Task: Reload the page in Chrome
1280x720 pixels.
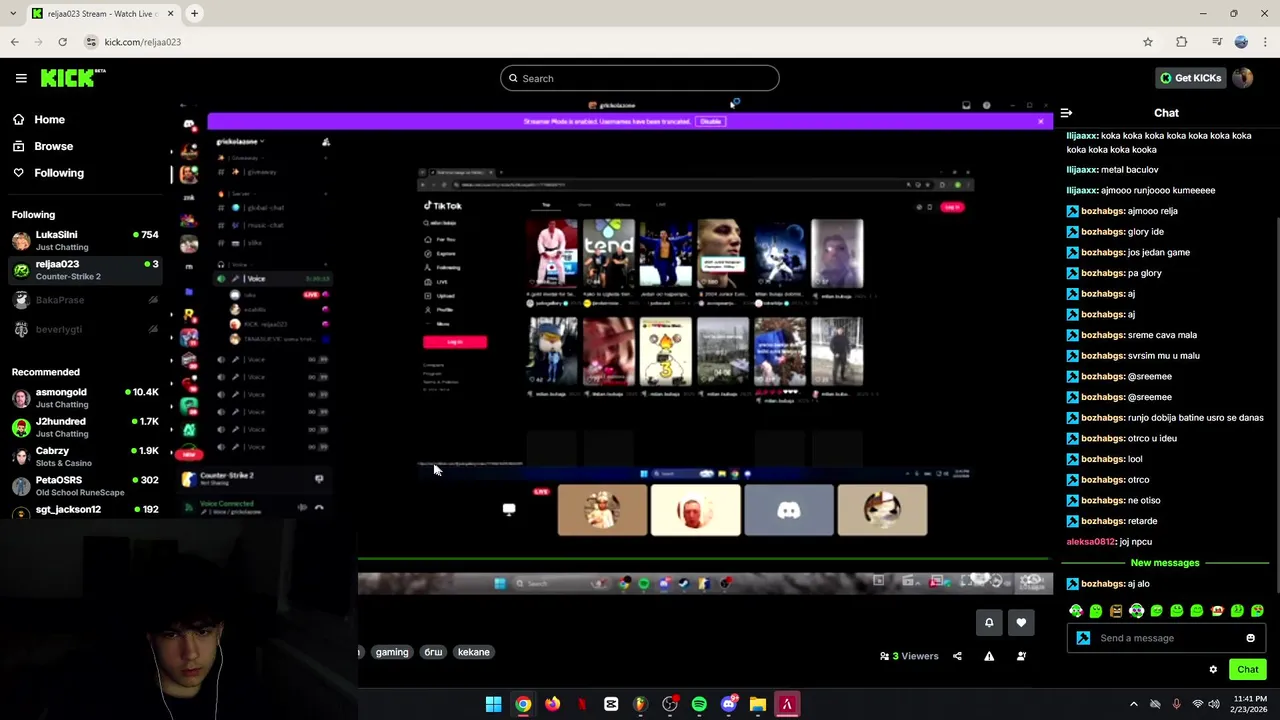Action: click(62, 42)
